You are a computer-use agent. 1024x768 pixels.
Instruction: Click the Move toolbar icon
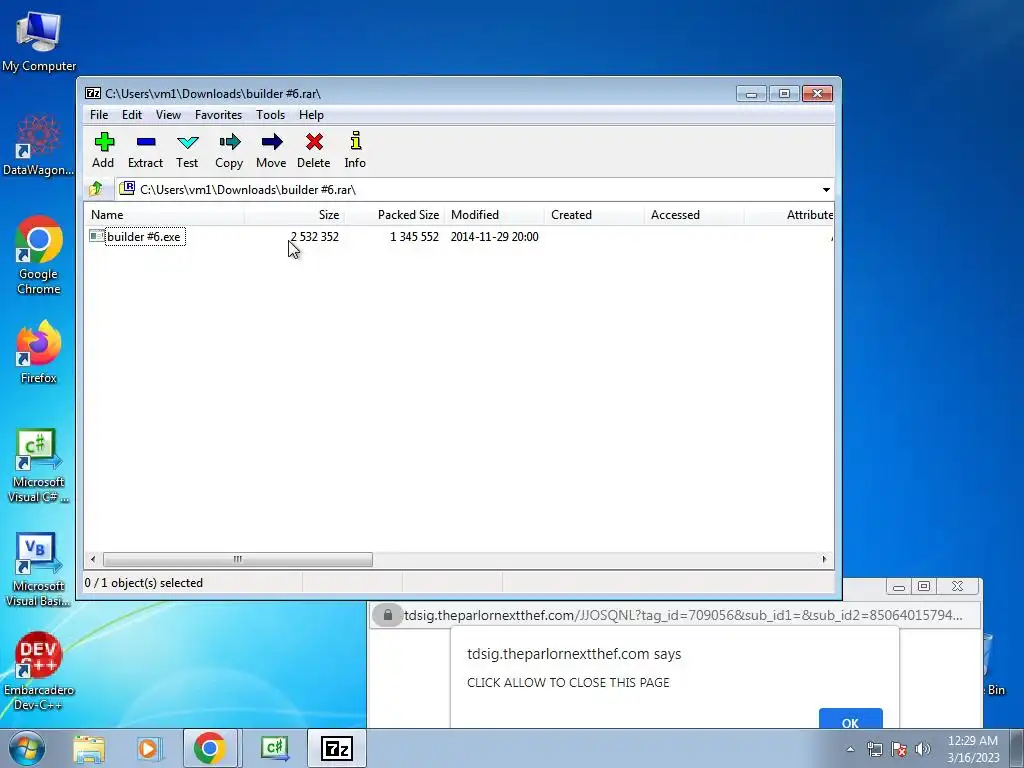coord(271,150)
